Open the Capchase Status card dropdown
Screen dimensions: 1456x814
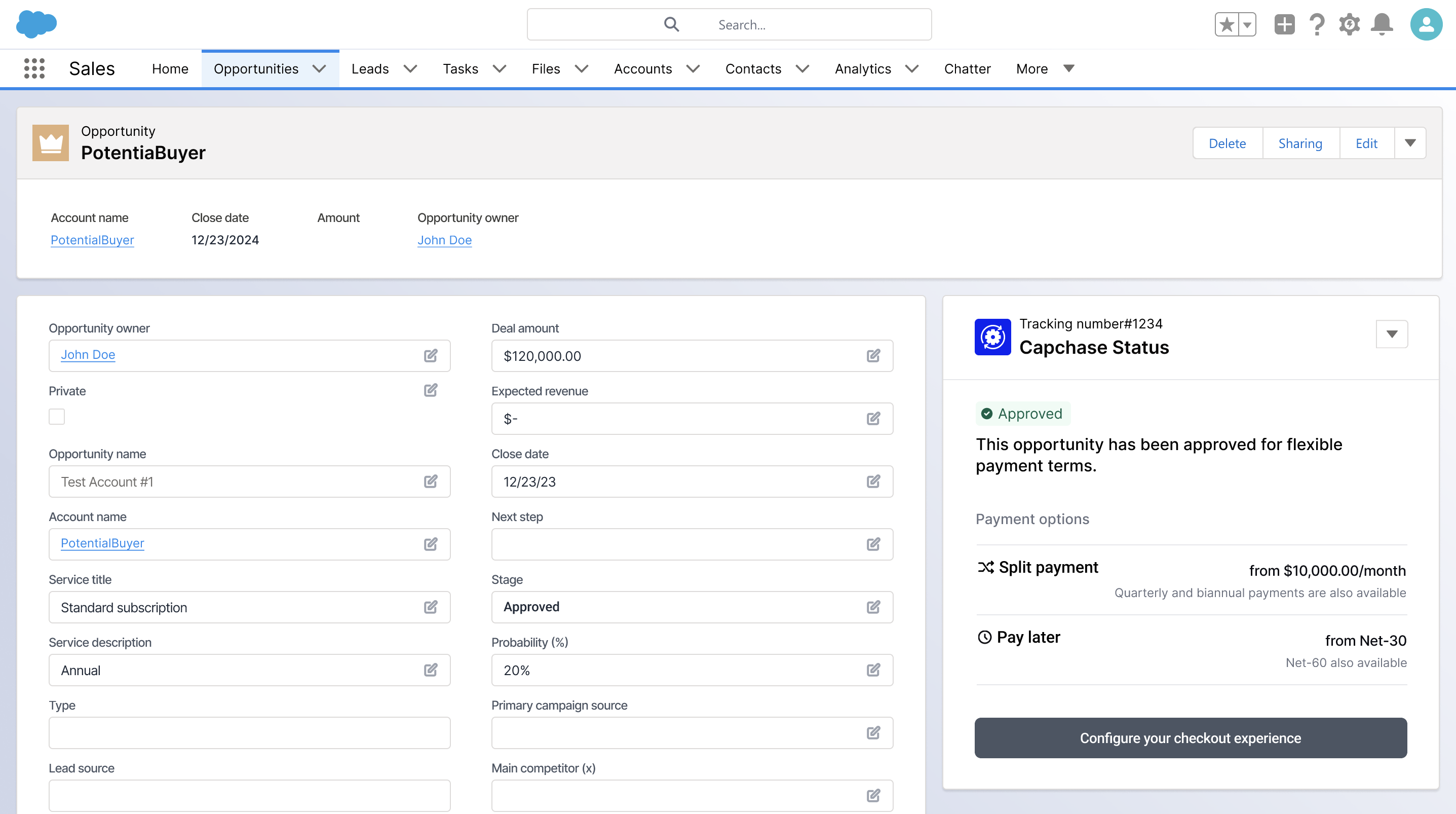point(1392,335)
